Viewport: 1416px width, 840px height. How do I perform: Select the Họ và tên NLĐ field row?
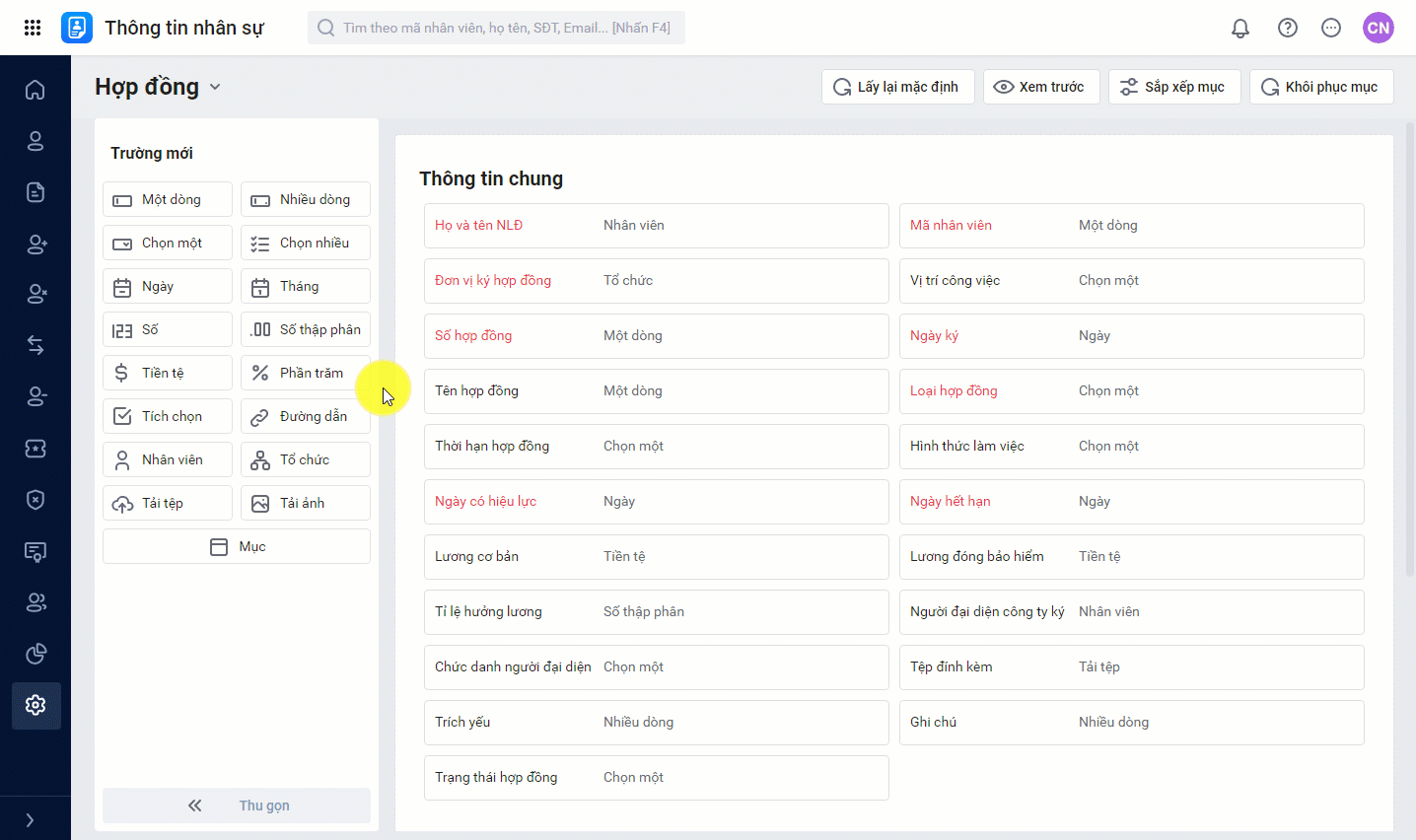[x=656, y=226]
